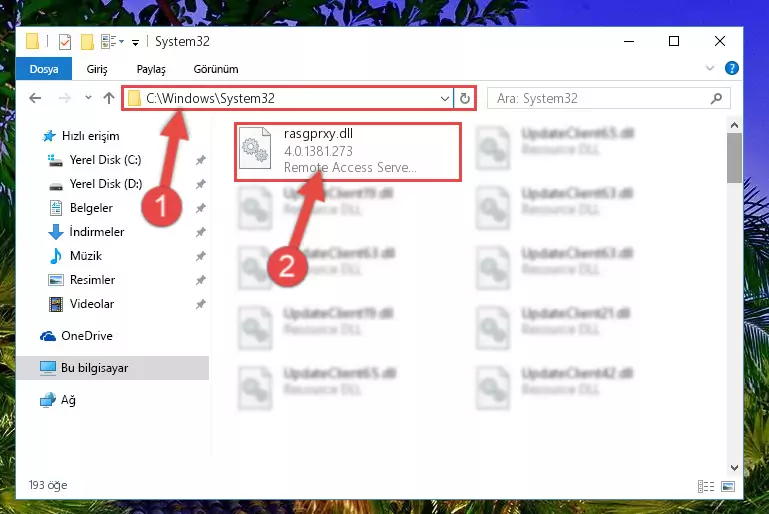Viewport: 769px width, 514px height.
Task: Go forward with the right arrow
Action: tap(64, 98)
